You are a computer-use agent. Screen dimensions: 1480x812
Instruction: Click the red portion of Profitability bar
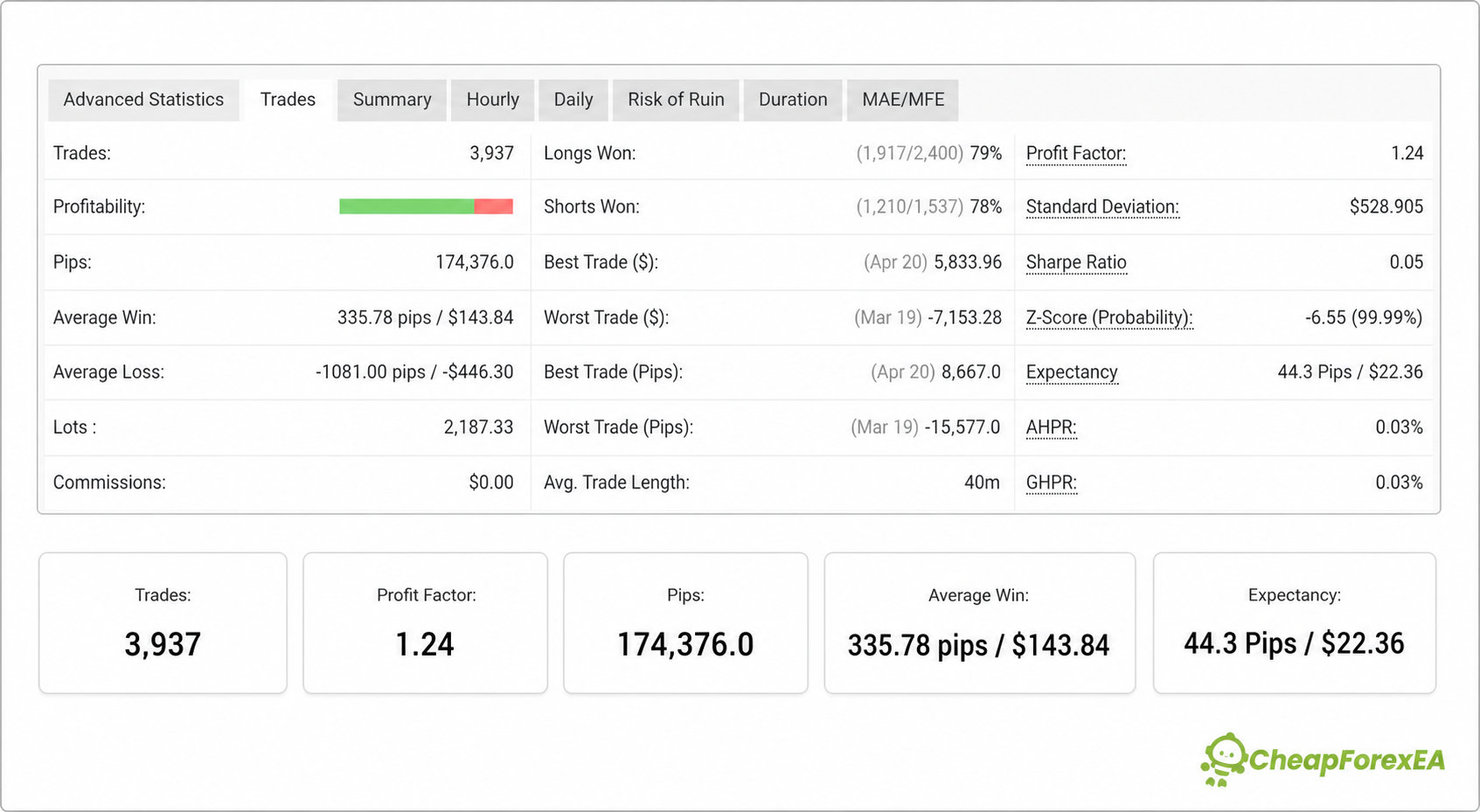(x=494, y=206)
